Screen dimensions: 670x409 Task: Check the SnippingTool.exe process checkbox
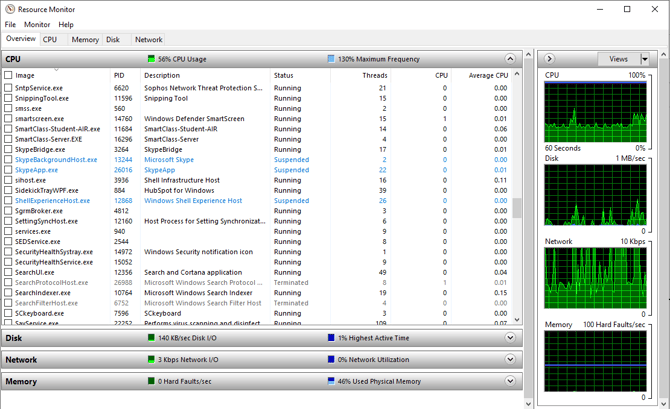pyautogui.click(x=8, y=99)
